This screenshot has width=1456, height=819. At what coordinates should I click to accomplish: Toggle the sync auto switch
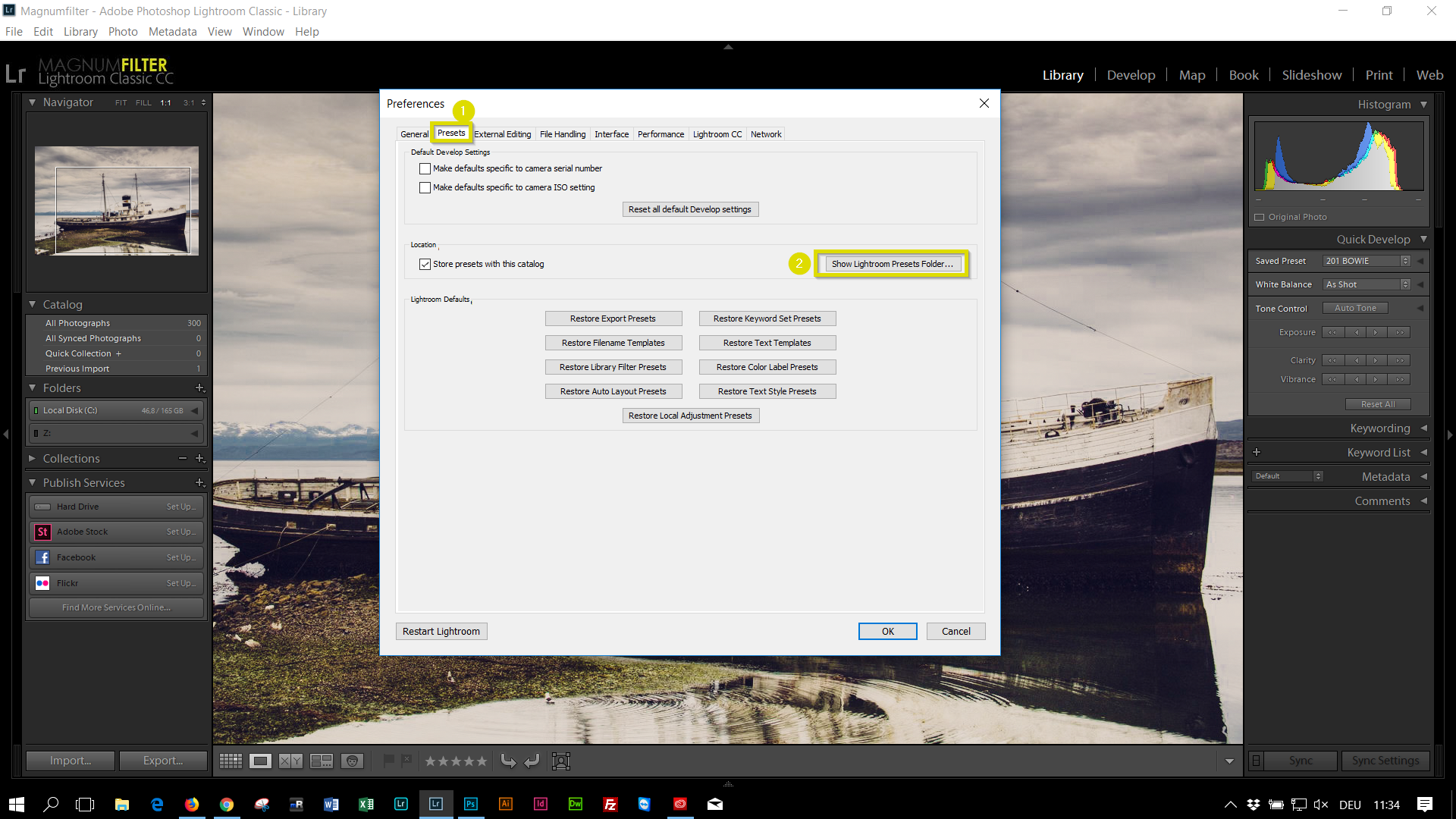click(1256, 761)
